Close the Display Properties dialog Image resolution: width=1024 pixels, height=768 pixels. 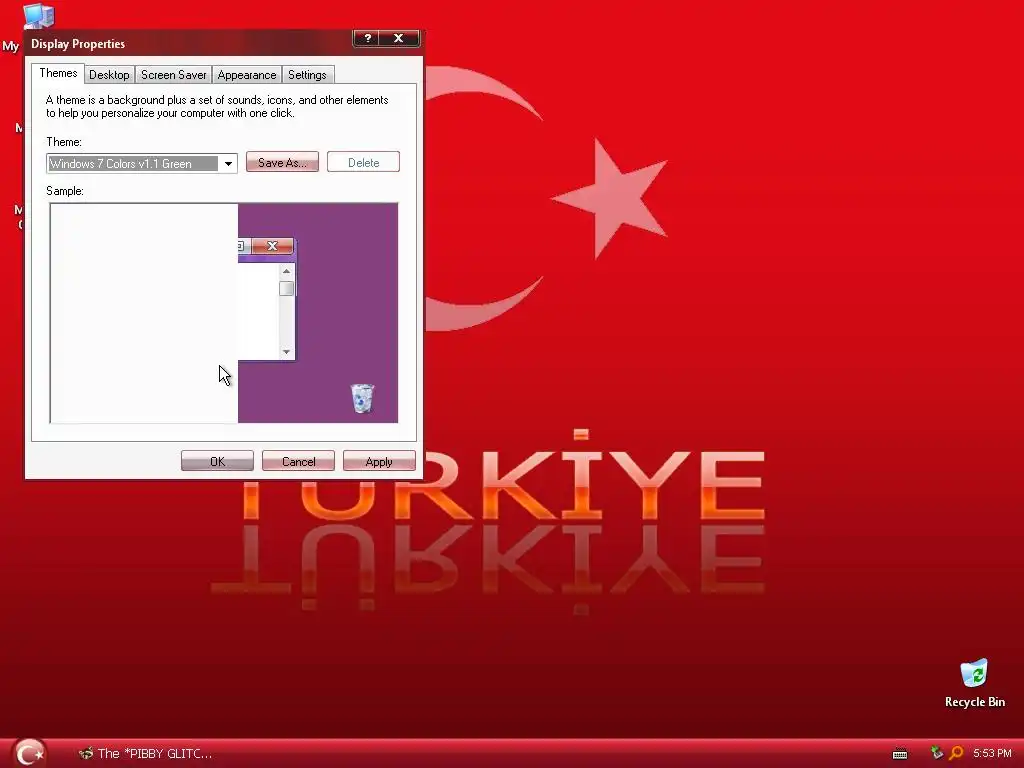coord(398,38)
